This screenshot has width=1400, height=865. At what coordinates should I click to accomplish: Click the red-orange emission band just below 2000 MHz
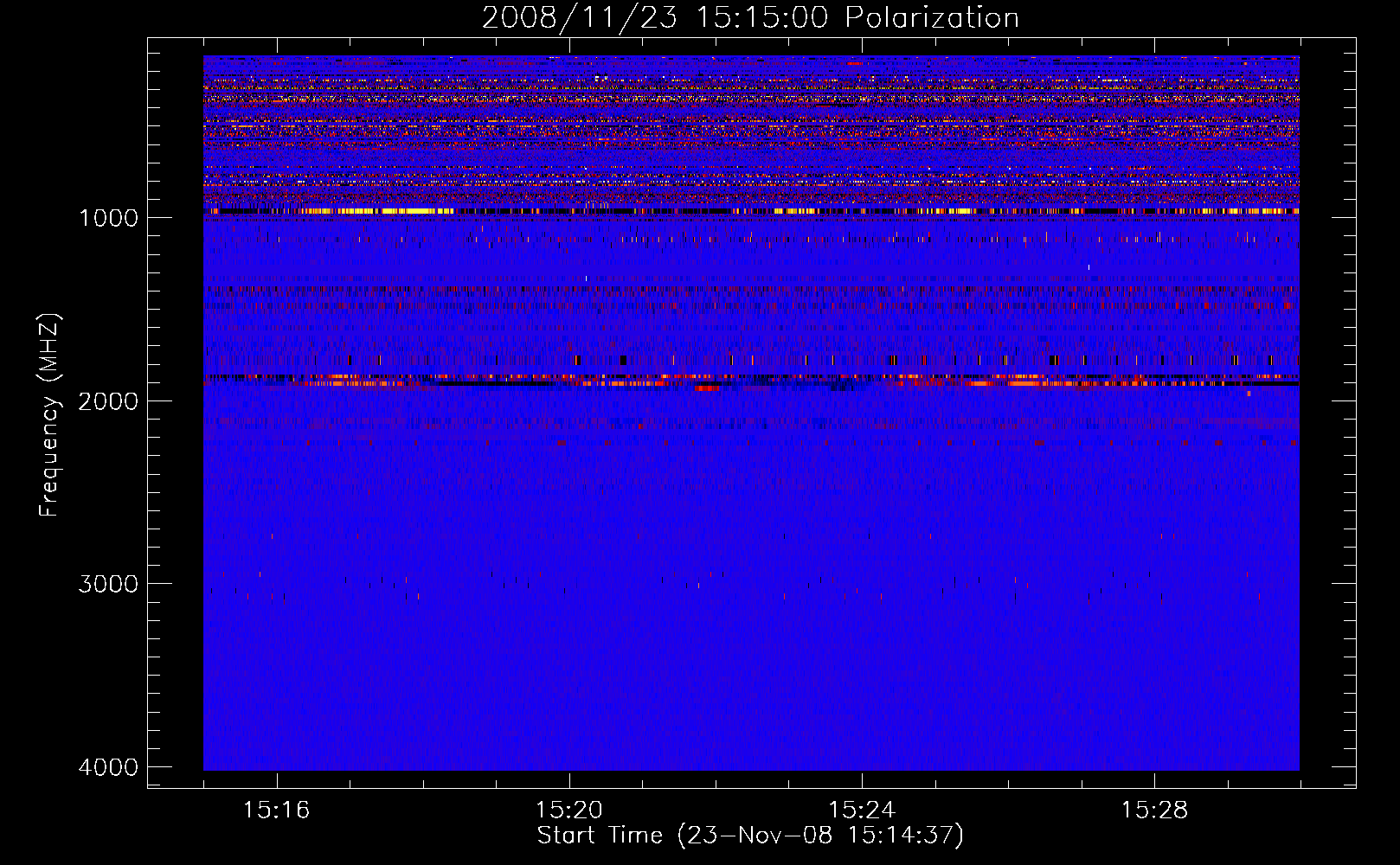(751, 380)
